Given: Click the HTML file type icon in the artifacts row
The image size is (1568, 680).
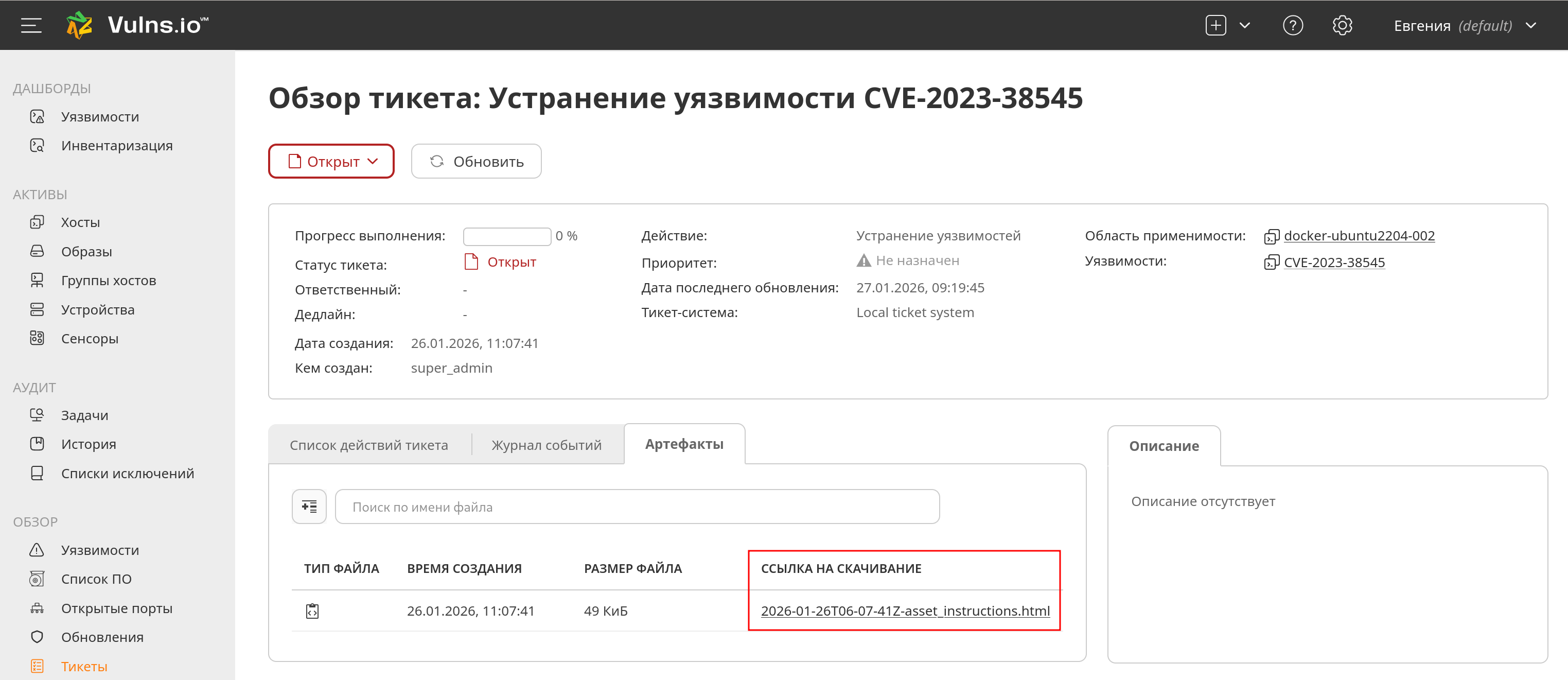Looking at the screenshot, I should pyautogui.click(x=312, y=611).
